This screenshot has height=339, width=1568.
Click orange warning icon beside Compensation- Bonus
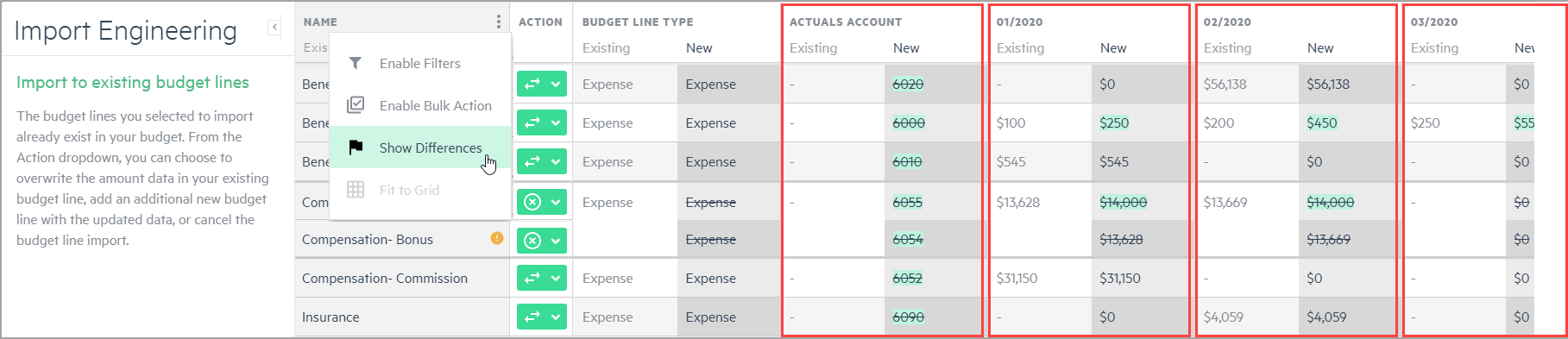(x=497, y=238)
